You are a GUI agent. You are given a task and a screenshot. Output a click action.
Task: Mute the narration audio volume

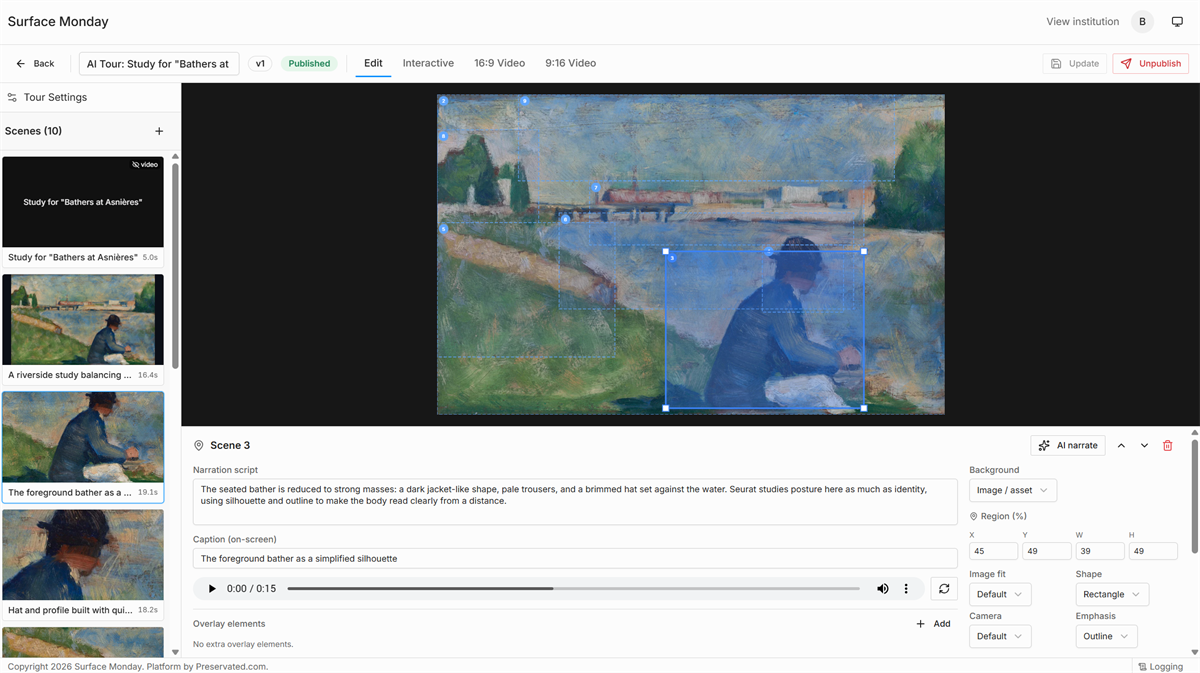[x=882, y=589]
